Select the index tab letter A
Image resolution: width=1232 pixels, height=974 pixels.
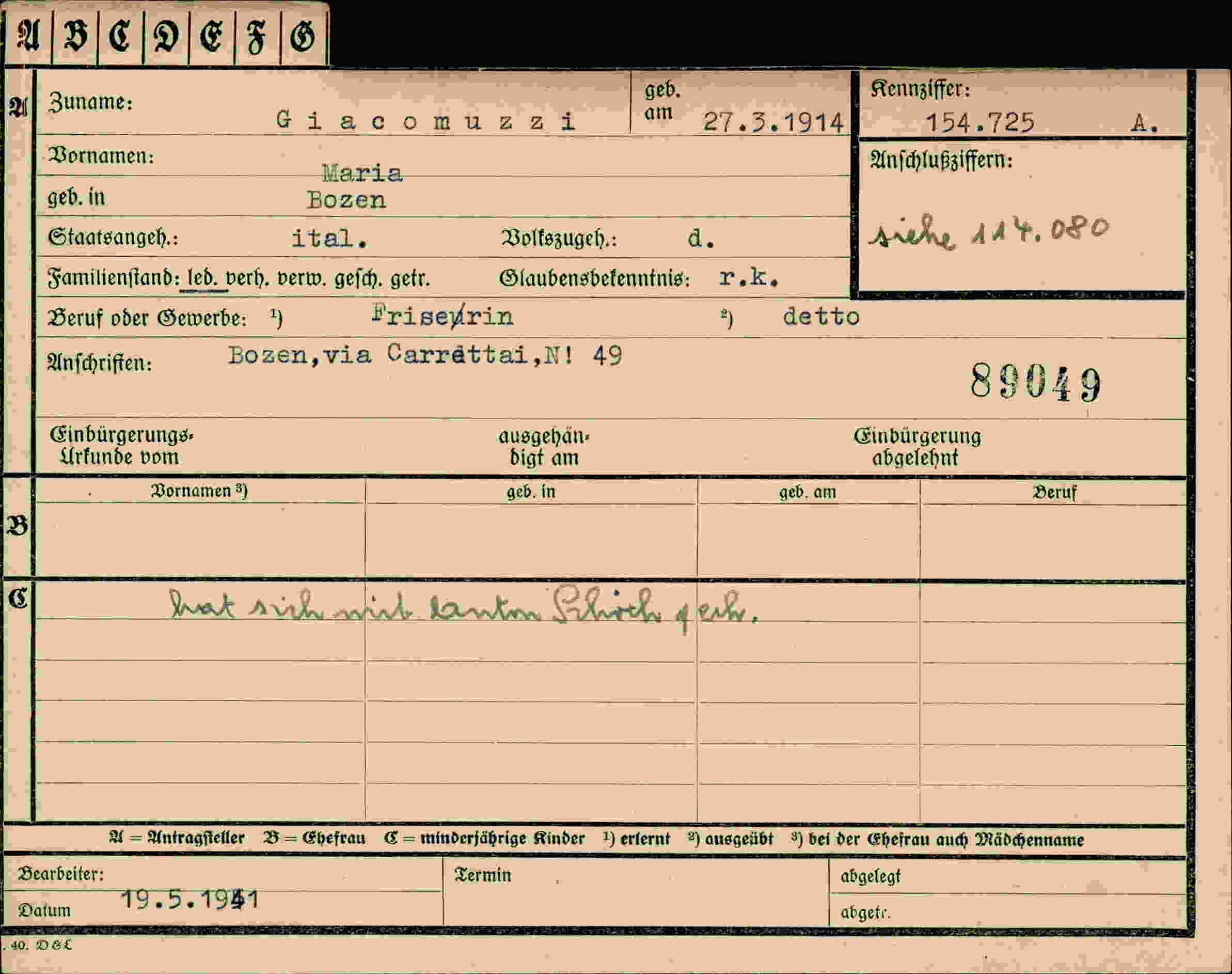click(x=28, y=36)
